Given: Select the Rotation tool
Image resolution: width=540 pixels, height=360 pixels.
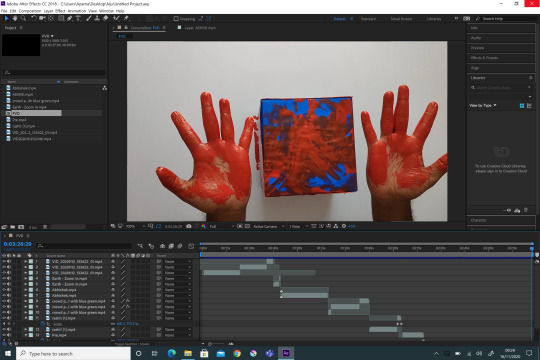Looking at the screenshot, I should pyautogui.click(x=34, y=18).
